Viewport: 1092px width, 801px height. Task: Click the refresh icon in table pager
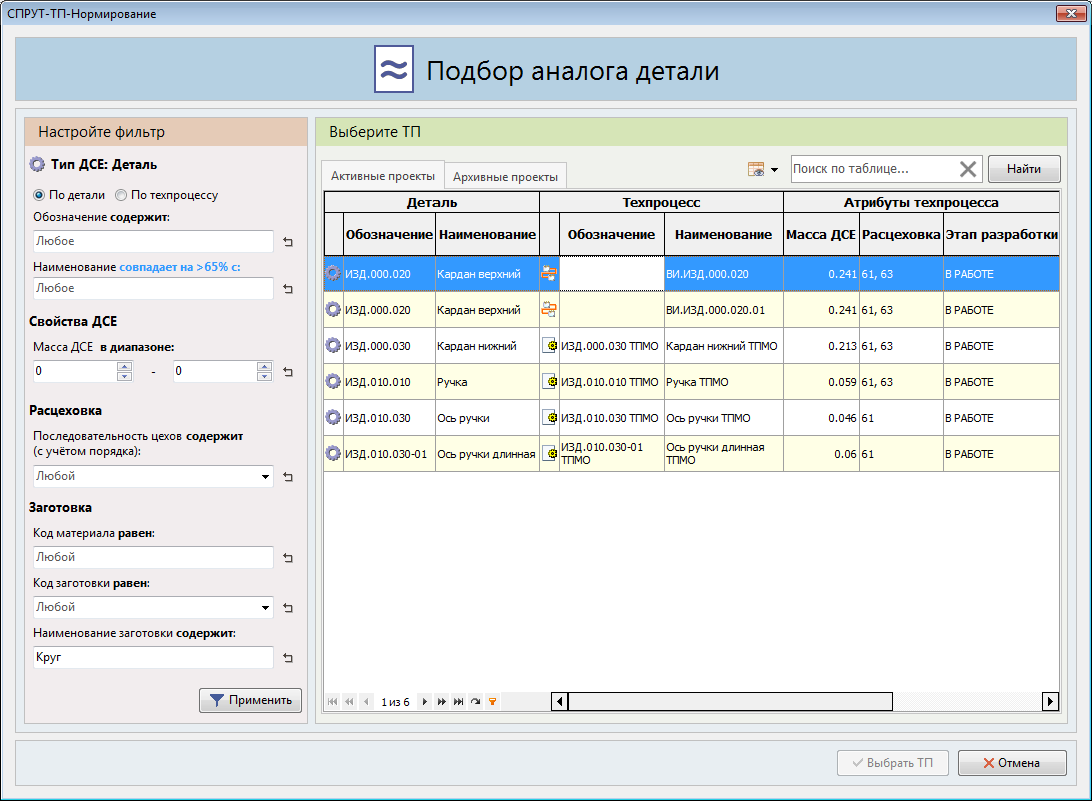[475, 702]
